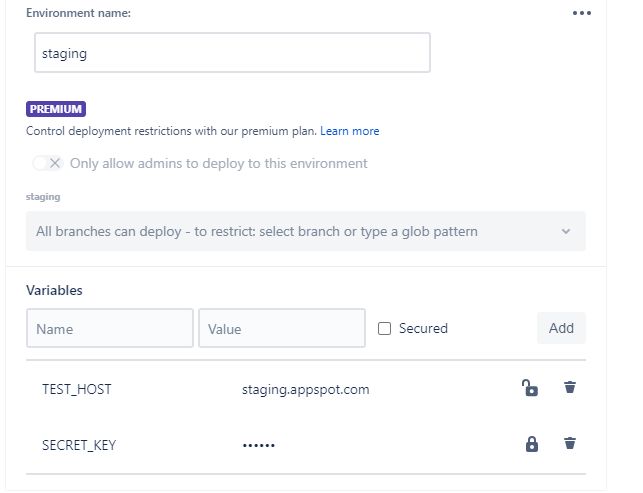The height and width of the screenshot is (493, 643).
Task: Select the TEST_HOST variable name
Action: [77, 389]
